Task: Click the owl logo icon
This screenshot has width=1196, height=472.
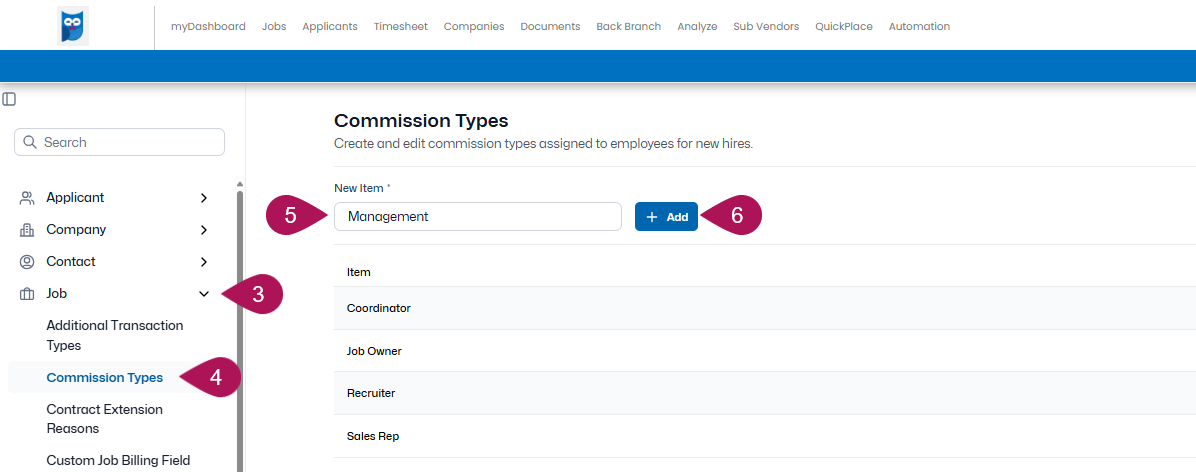Action: [74, 26]
